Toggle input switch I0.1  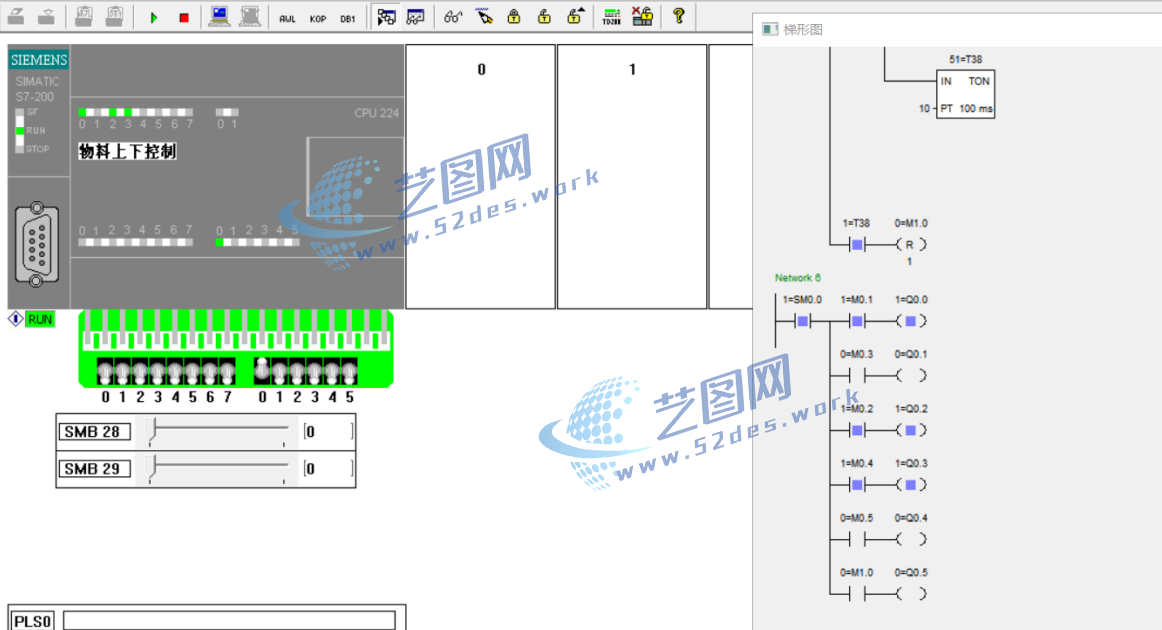click(x=122, y=371)
